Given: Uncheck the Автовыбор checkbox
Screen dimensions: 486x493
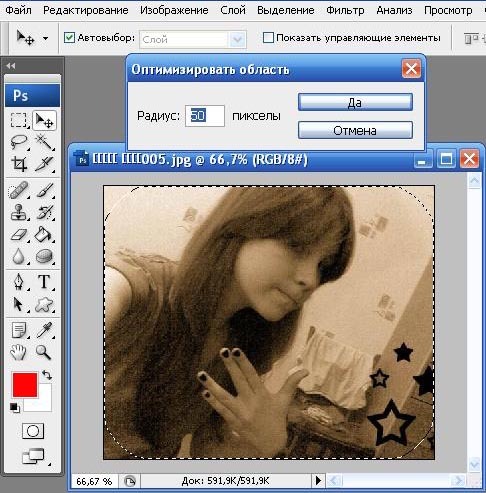Looking at the screenshot, I should click(69, 38).
